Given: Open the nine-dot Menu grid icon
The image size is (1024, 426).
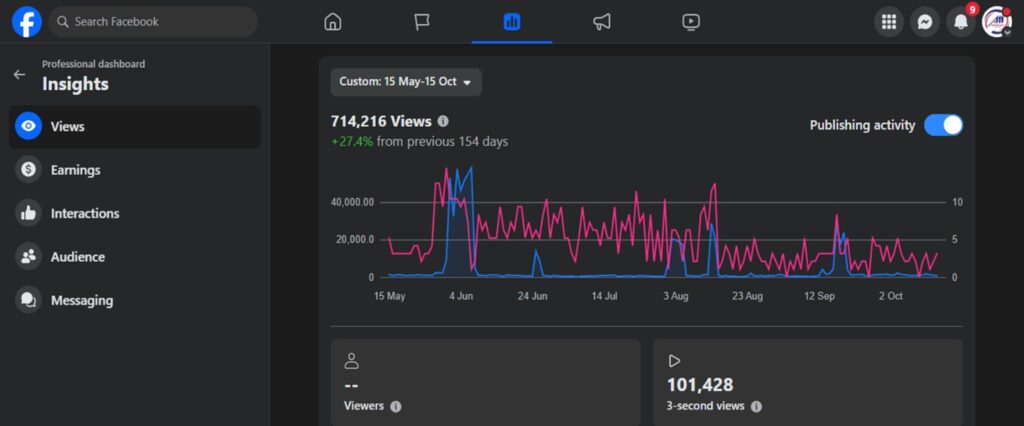Looking at the screenshot, I should point(889,22).
